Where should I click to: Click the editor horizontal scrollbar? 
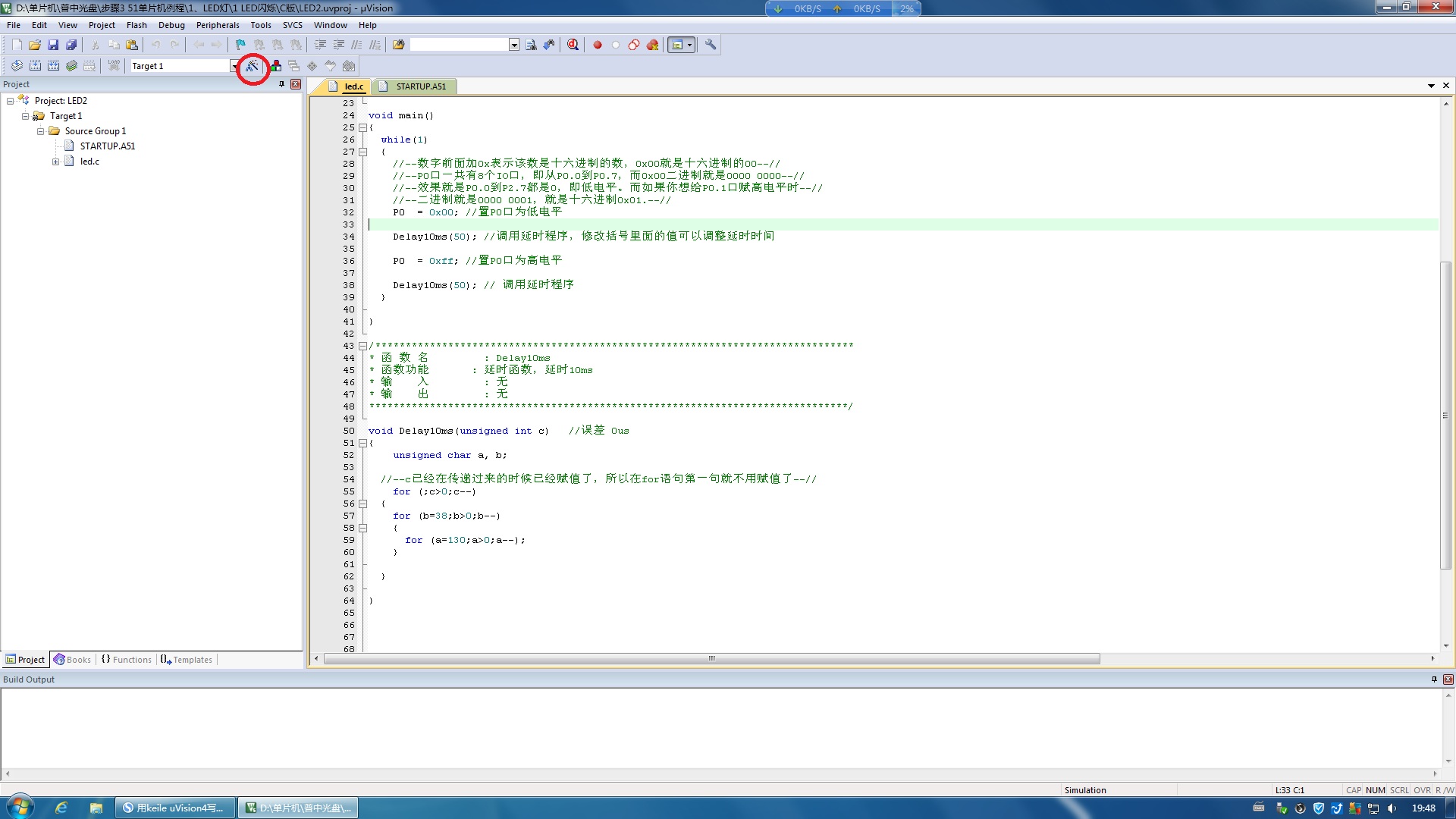pyautogui.click(x=711, y=659)
